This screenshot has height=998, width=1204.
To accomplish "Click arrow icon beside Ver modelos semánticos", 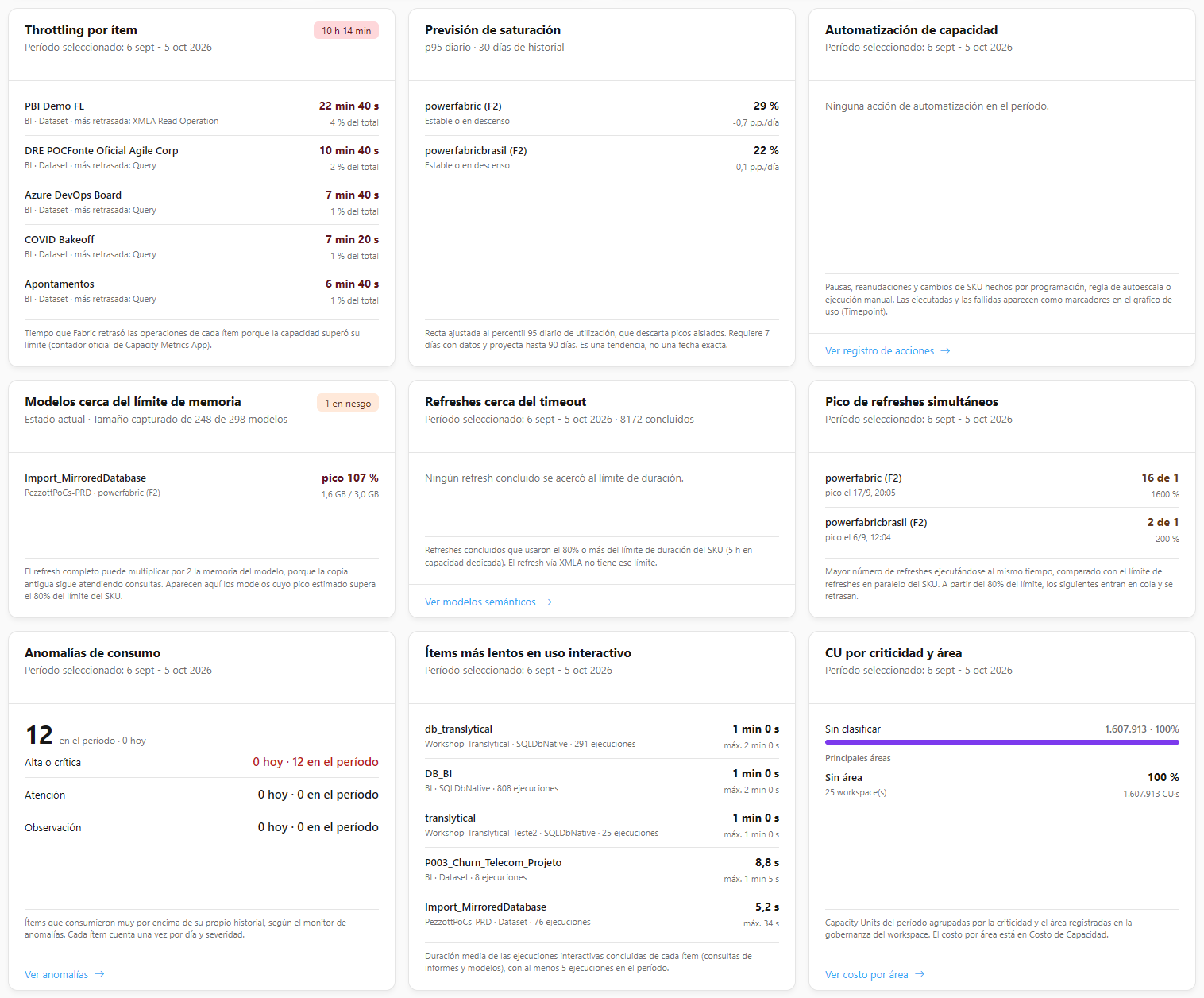I will tap(546, 602).
